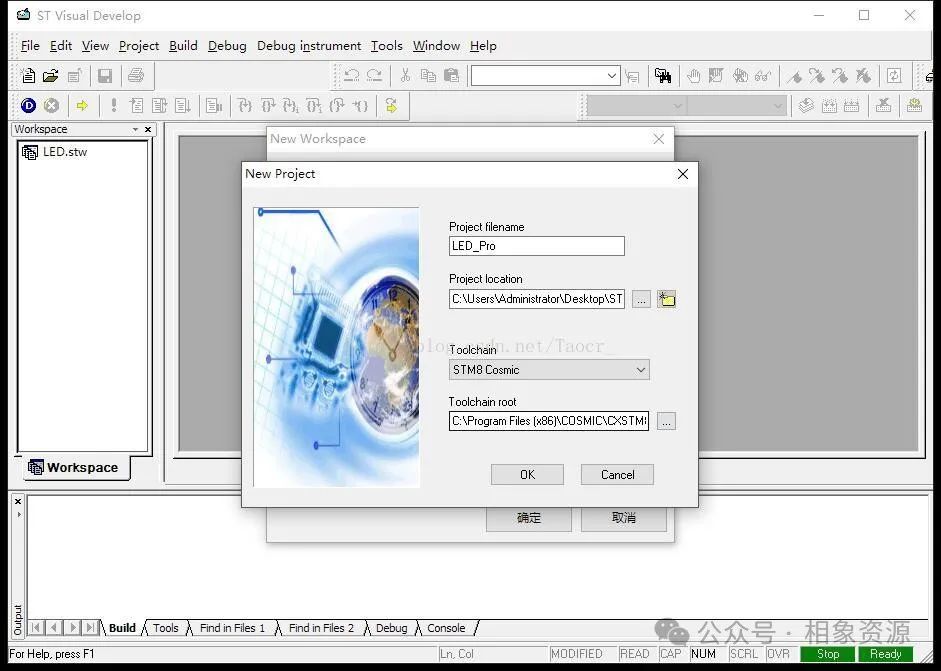The height and width of the screenshot is (671, 941).
Task: Click the New file toolbar icon
Action: click(x=28, y=76)
